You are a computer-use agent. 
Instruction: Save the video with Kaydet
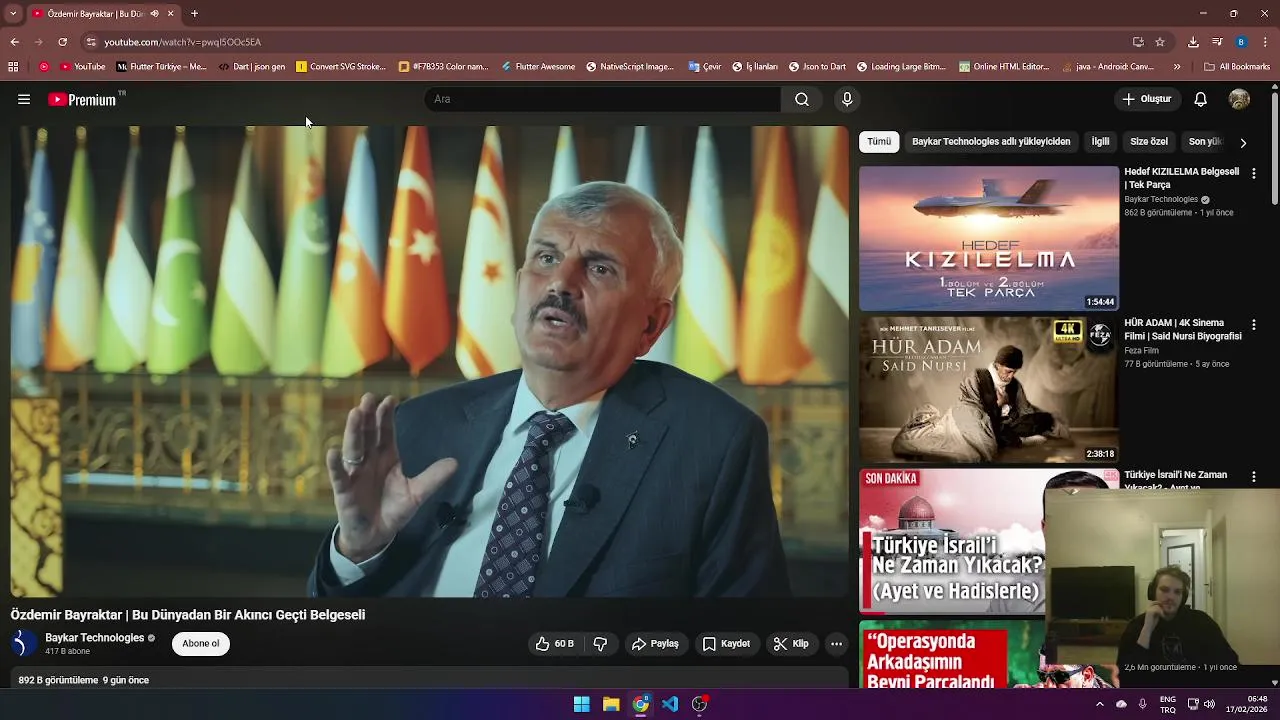726,644
